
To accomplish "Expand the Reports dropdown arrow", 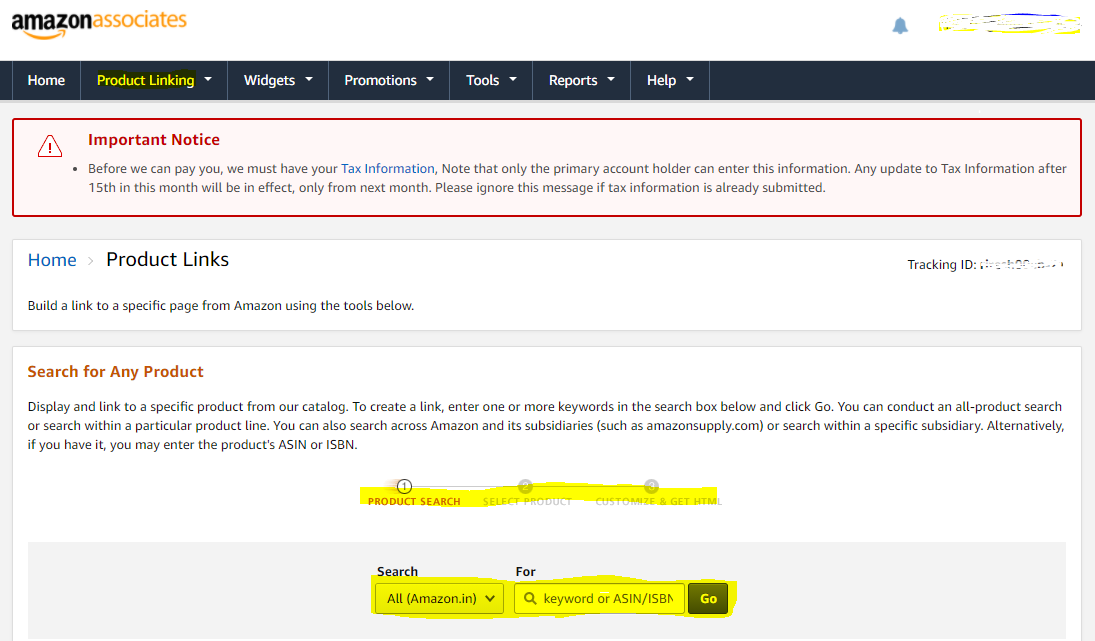I will (x=611, y=80).
